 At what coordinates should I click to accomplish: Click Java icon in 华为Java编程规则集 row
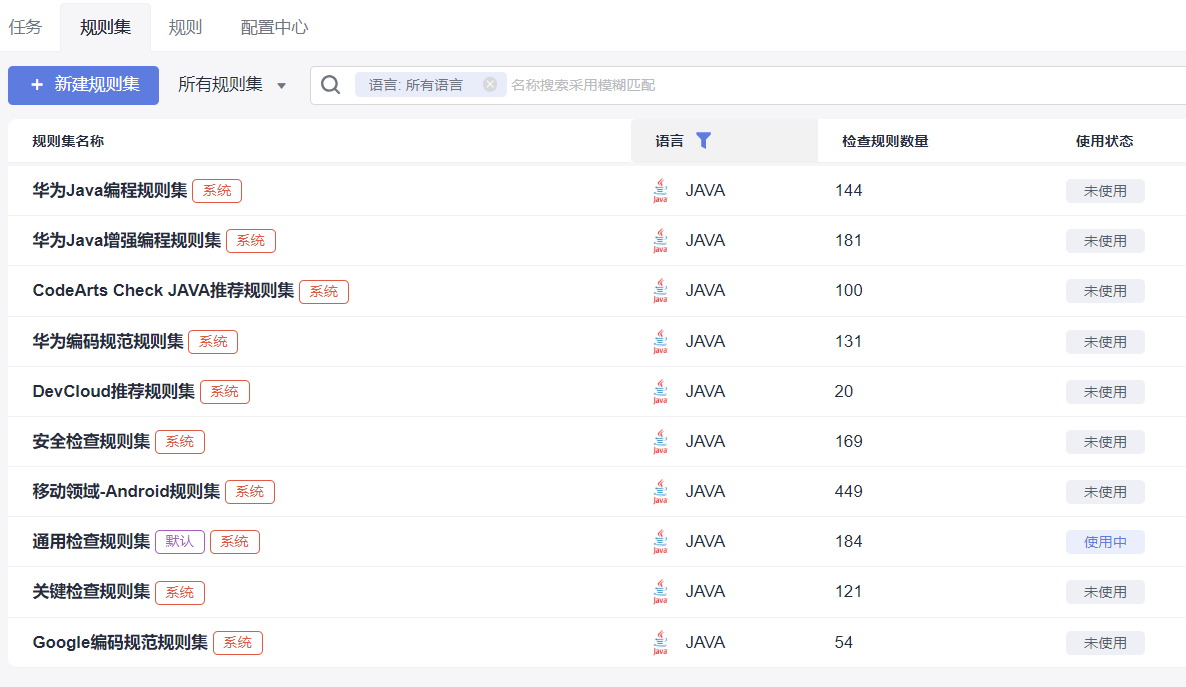tap(660, 191)
